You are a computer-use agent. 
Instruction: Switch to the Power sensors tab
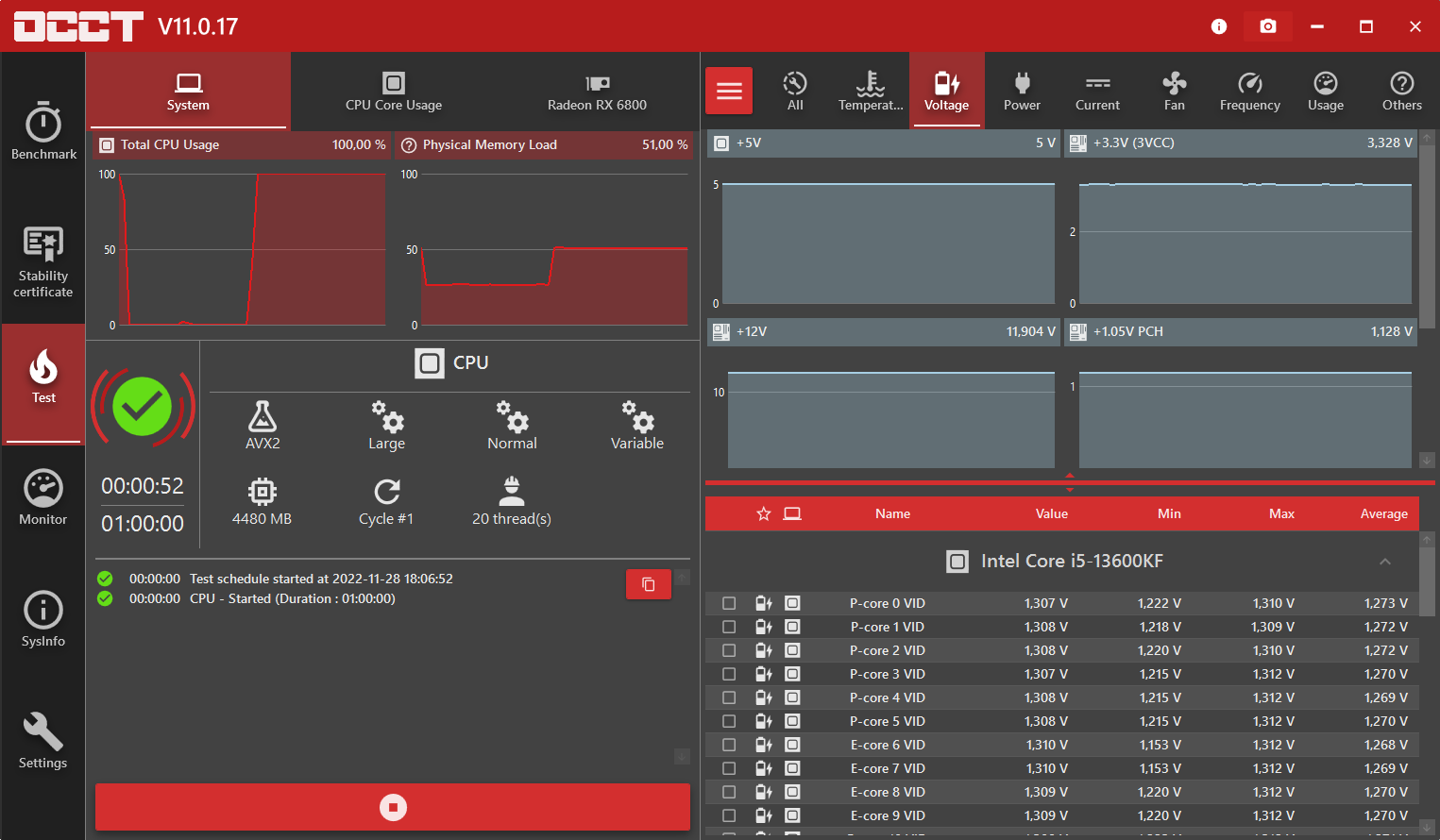1022,92
